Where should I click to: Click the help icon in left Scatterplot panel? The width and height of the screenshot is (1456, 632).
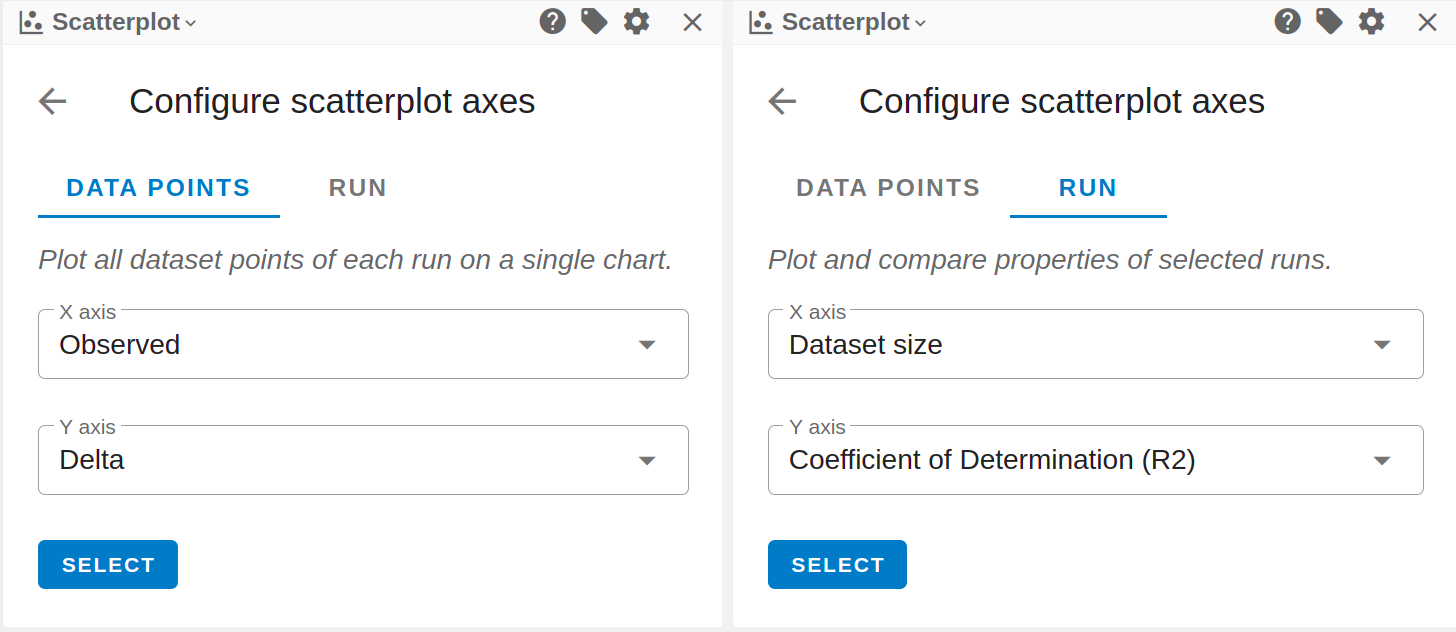[x=552, y=21]
